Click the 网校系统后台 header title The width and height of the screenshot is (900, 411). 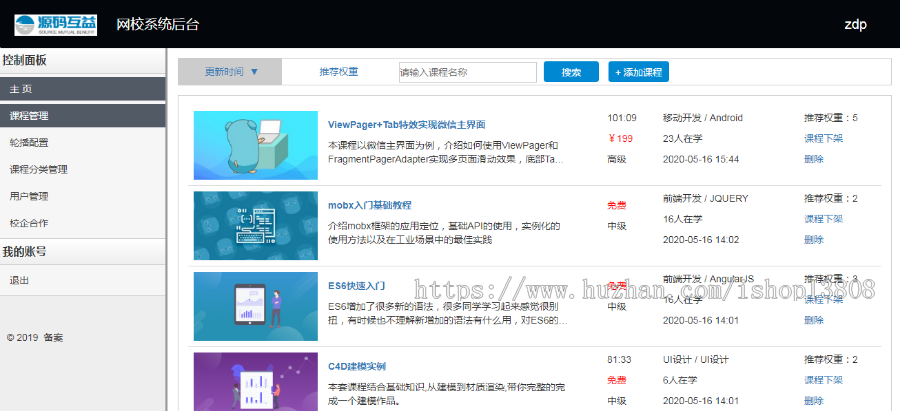158,25
